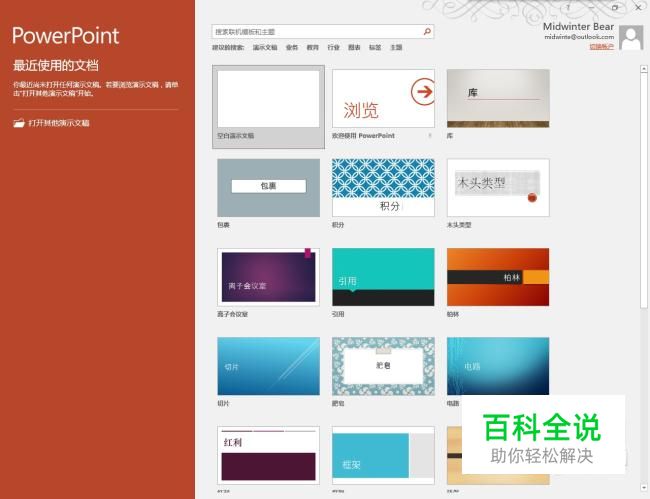Select the first suggested search 演示文稿
The image size is (650, 499).
pos(265,47)
